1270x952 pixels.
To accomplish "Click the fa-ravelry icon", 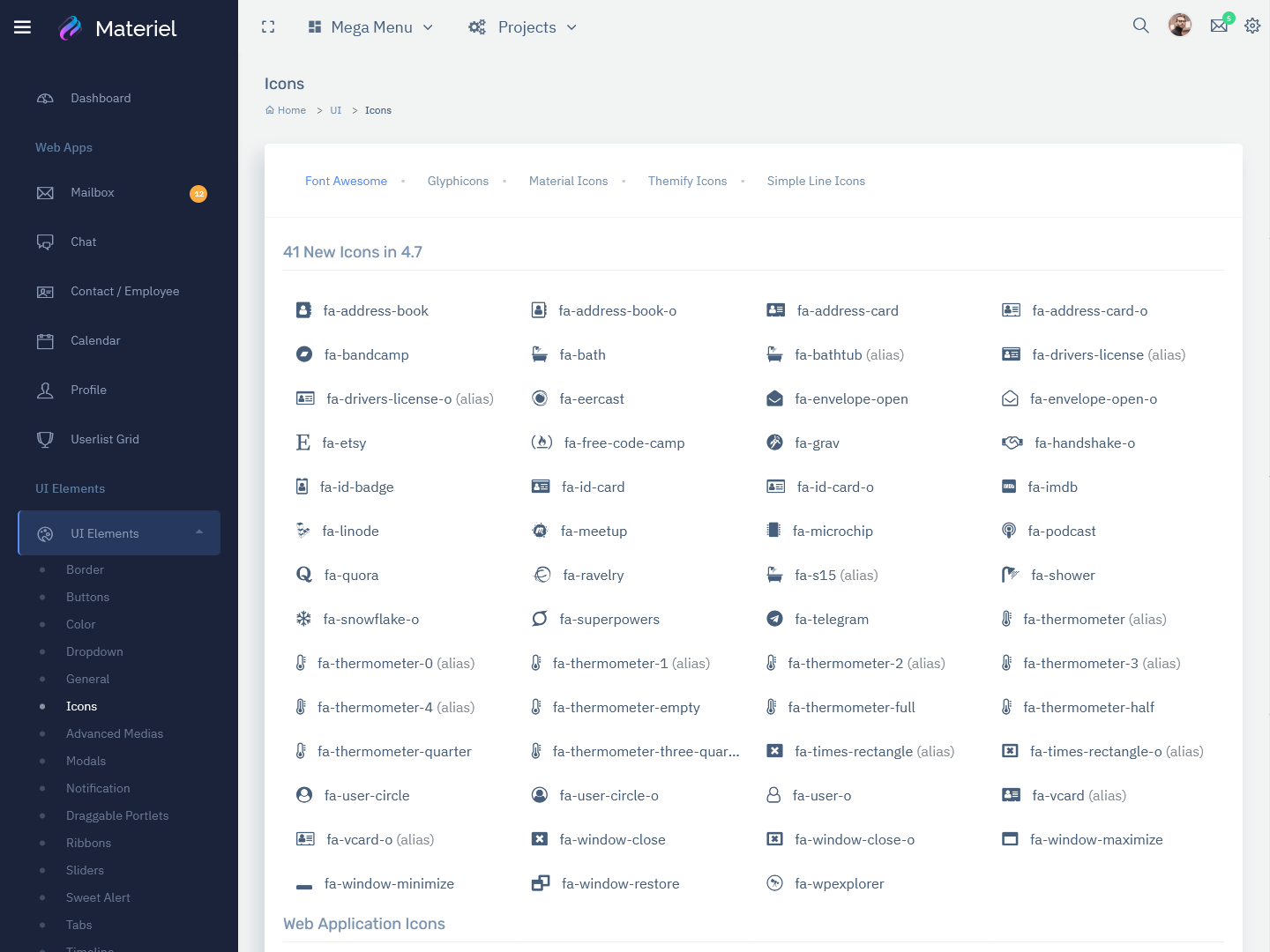I will (x=542, y=575).
